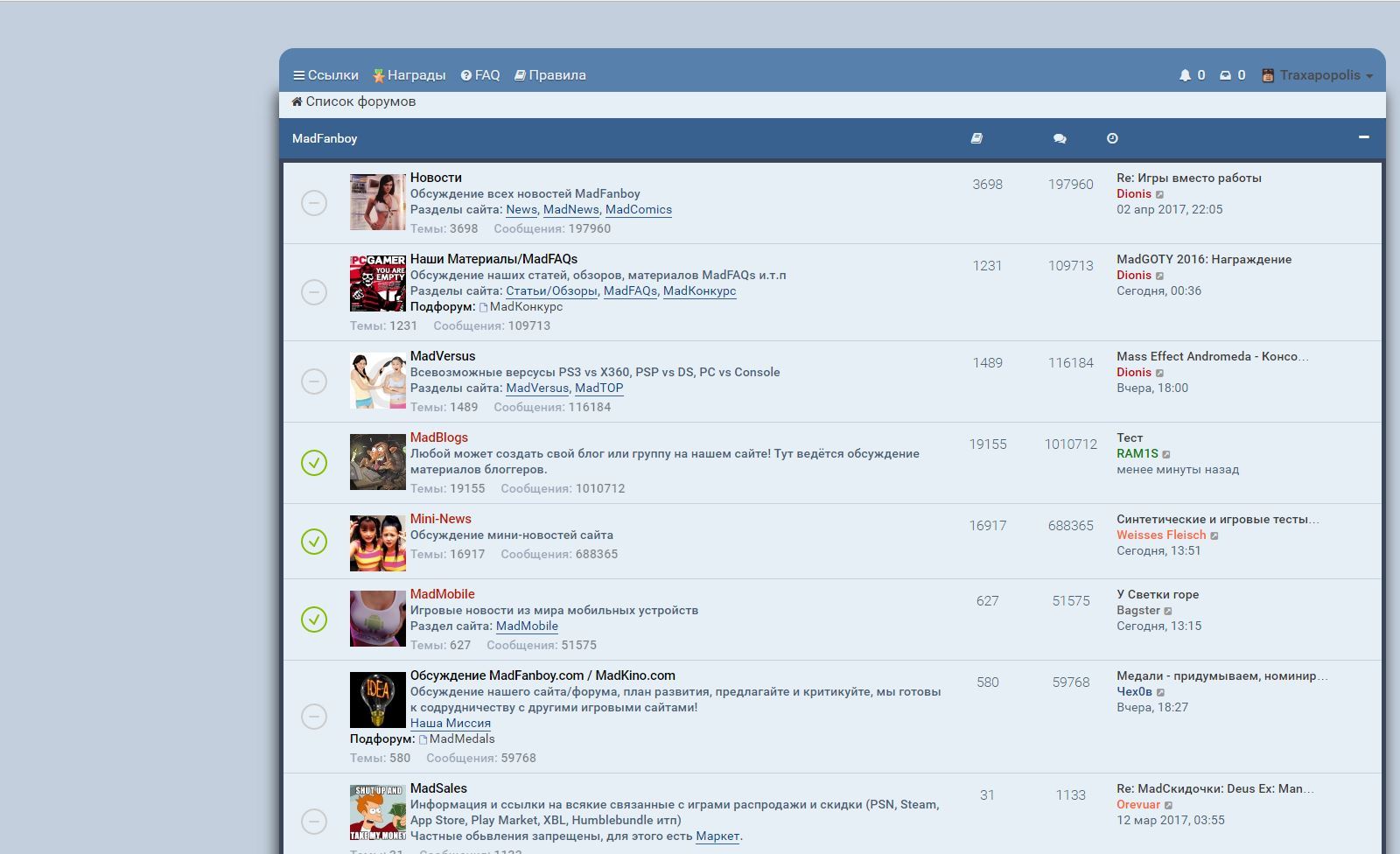Open the Traxapopolis user dropdown
This screenshot has width=1400, height=854.
[1317, 75]
